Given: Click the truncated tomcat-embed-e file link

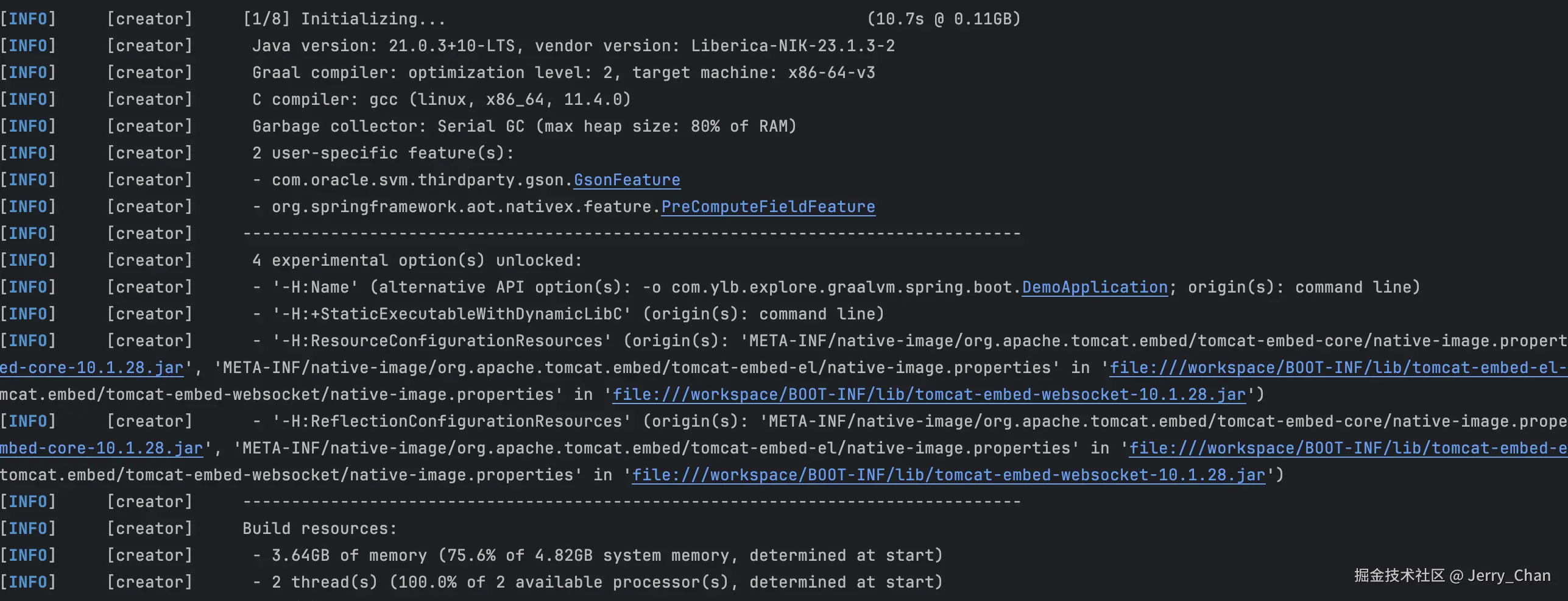Looking at the screenshot, I should point(1347,448).
